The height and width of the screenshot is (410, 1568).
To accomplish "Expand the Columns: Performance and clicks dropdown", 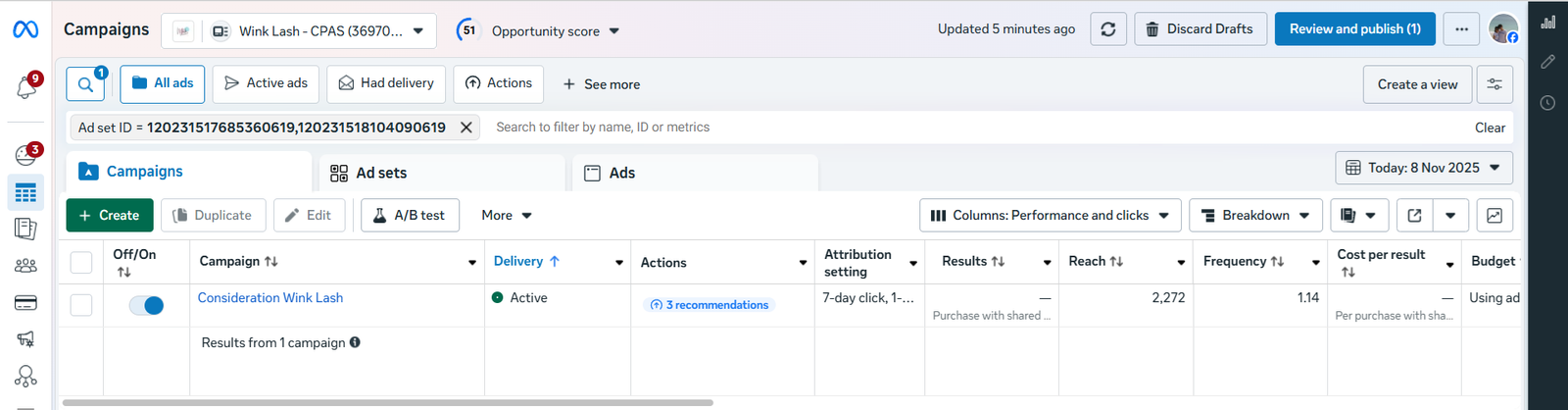I will (1050, 216).
